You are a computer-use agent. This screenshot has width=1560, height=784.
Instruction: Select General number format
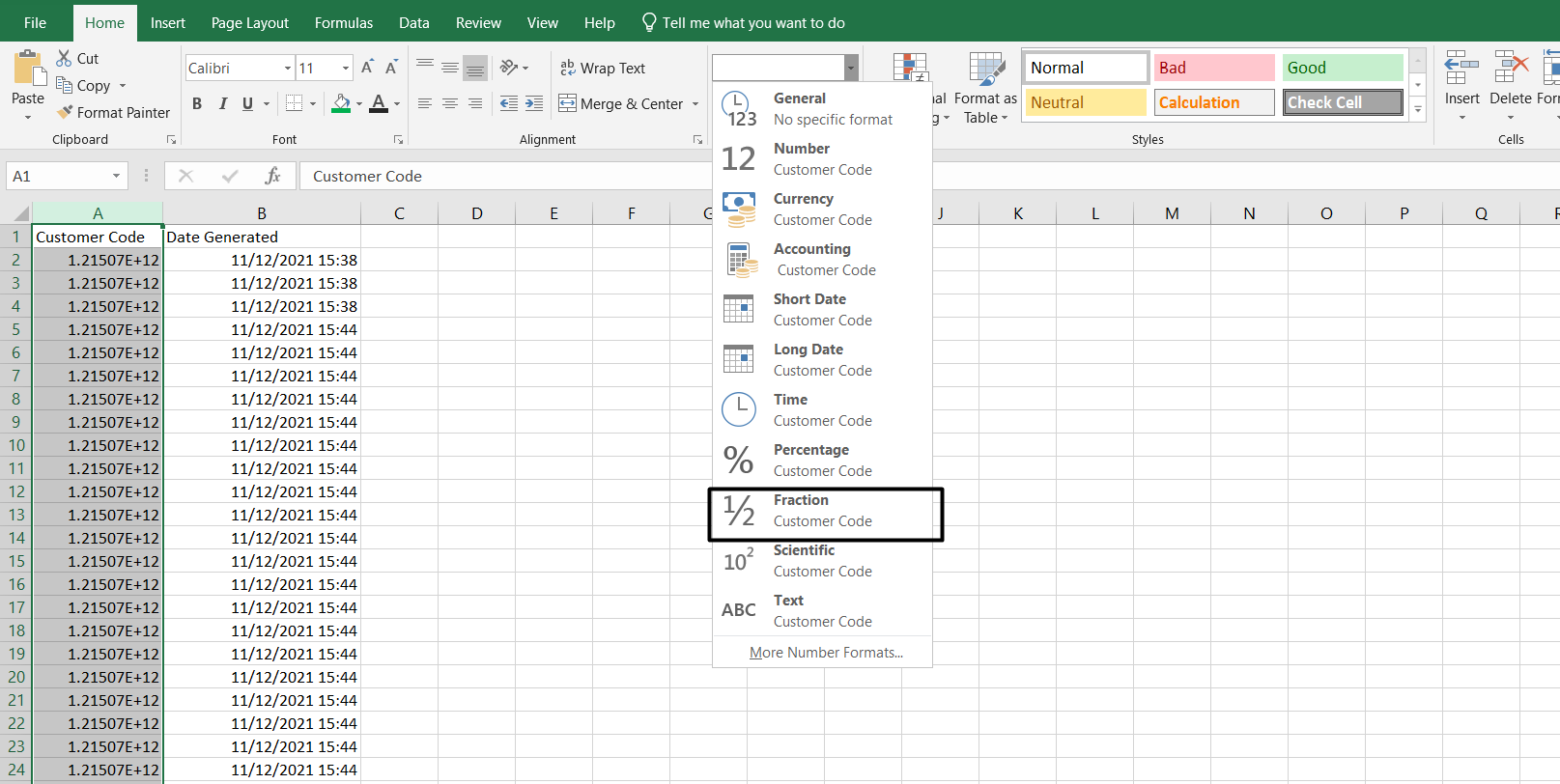pyautogui.click(x=822, y=108)
